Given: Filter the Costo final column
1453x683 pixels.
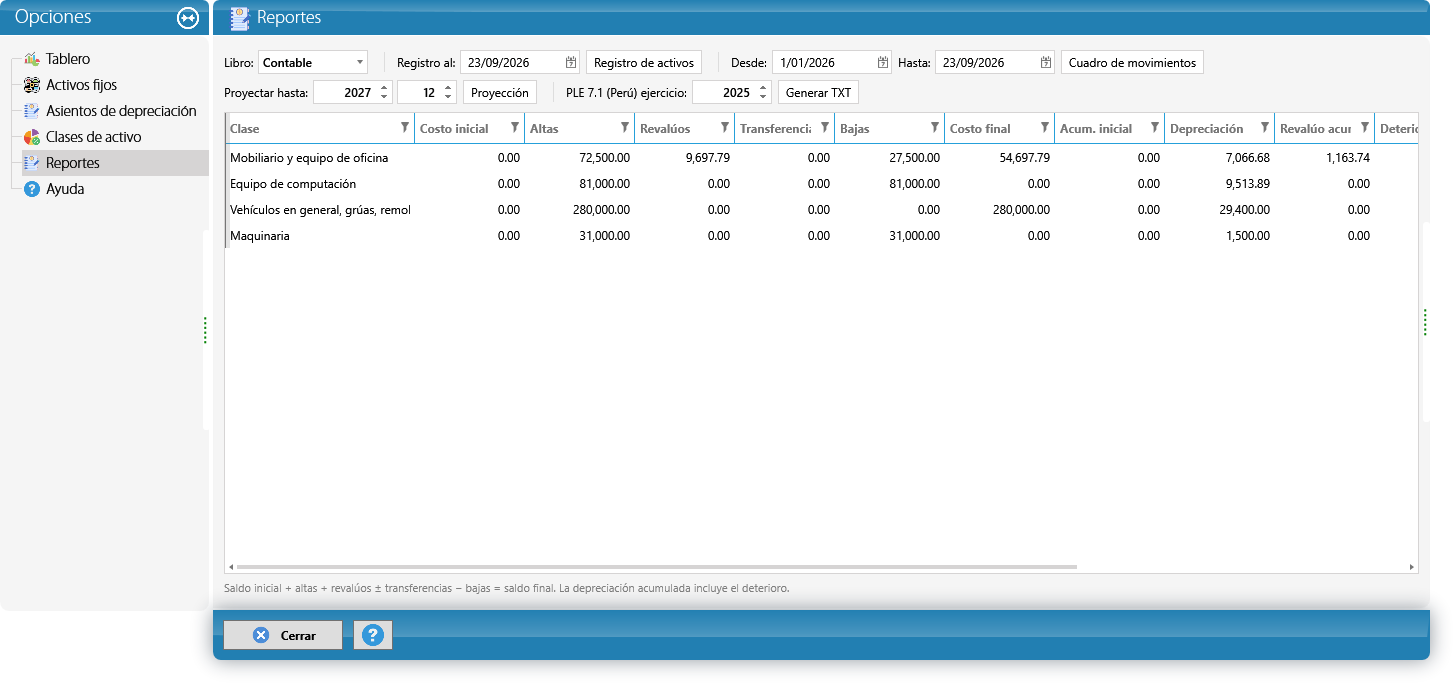Looking at the screenshot, I should 1045,128.
